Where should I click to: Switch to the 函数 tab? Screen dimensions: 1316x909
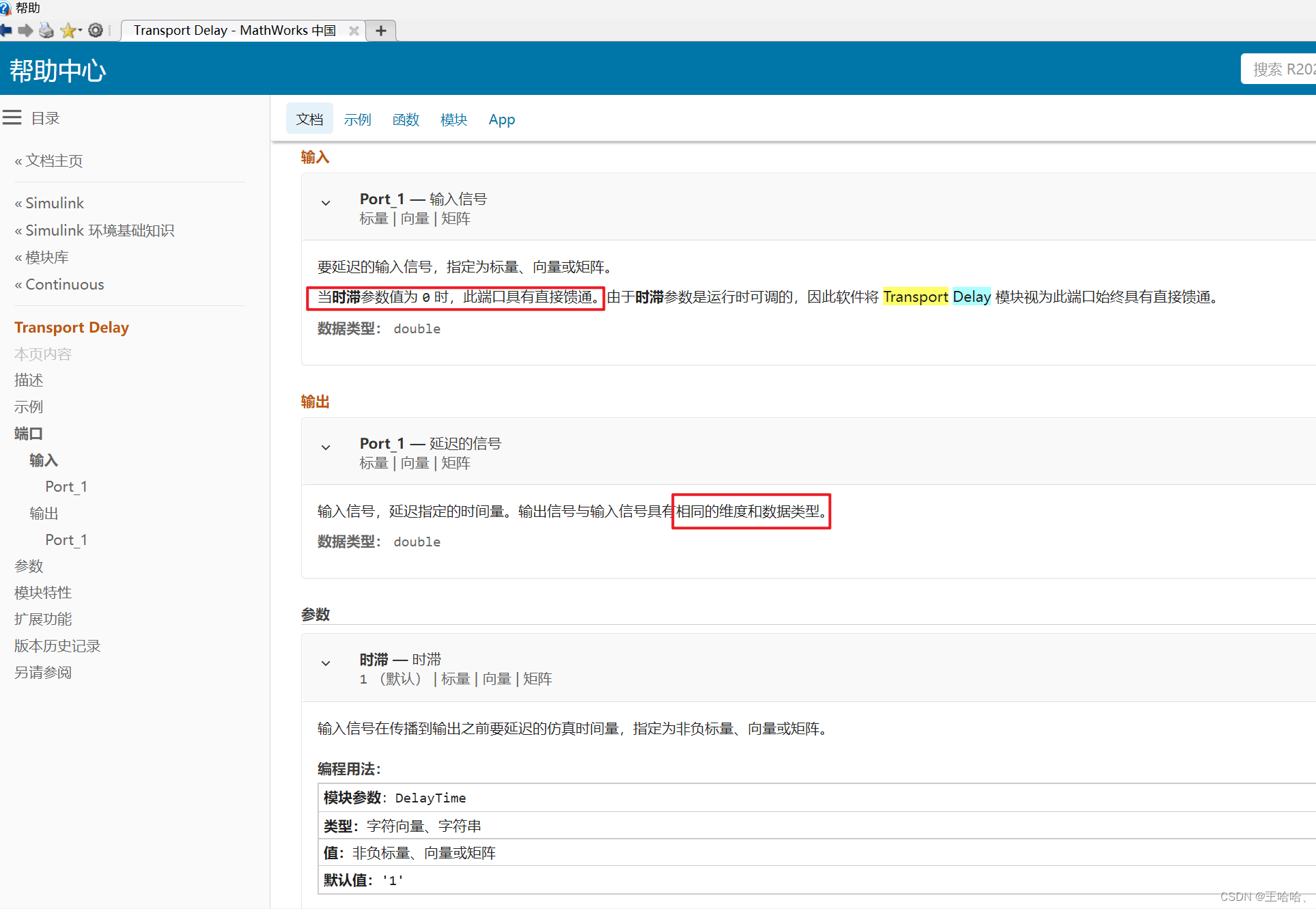(406, 120)
